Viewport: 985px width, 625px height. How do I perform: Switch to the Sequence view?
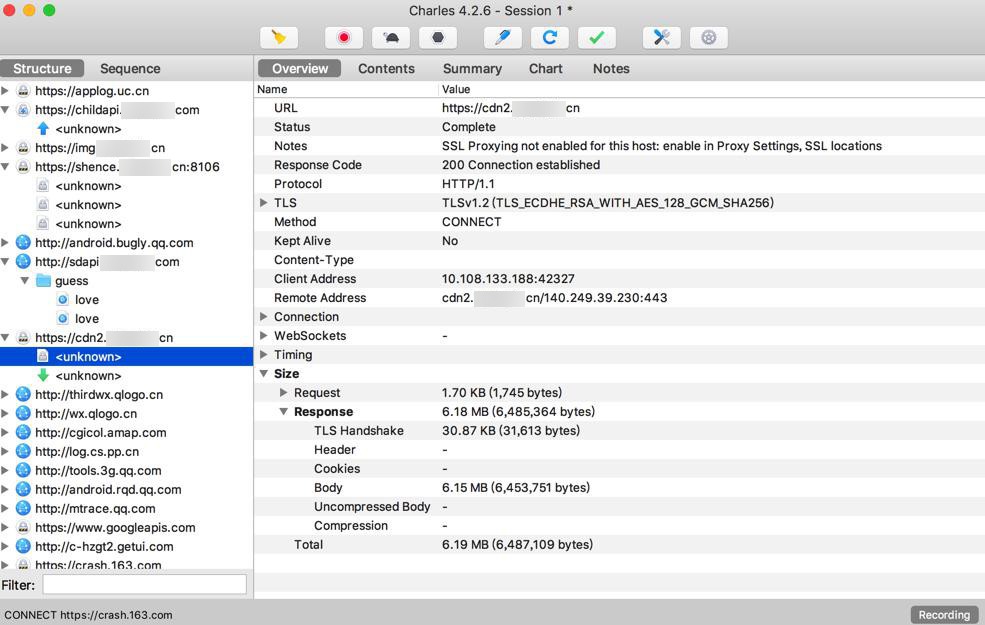pyautogui.click(x=130, y=69)
